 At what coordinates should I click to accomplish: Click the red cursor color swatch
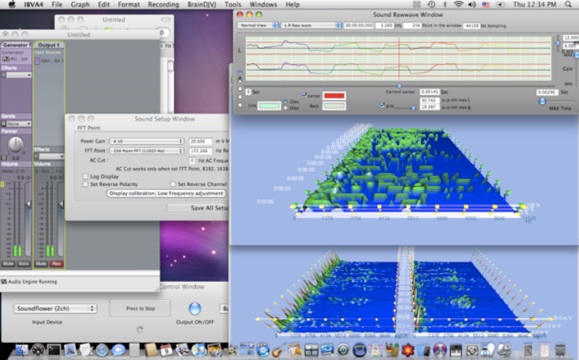[x=334, y=96]
